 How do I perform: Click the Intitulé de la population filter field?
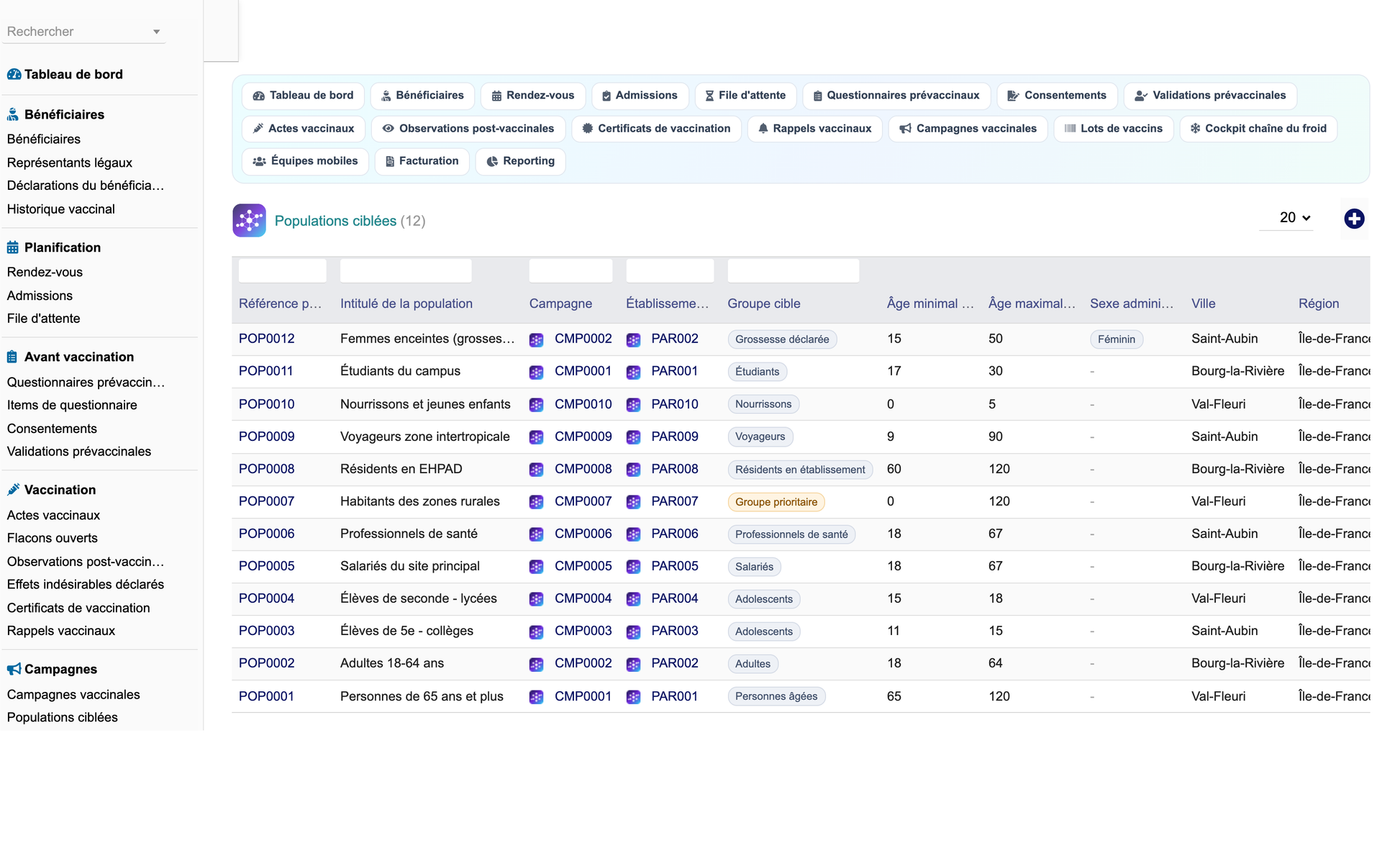tap(406, 271)
